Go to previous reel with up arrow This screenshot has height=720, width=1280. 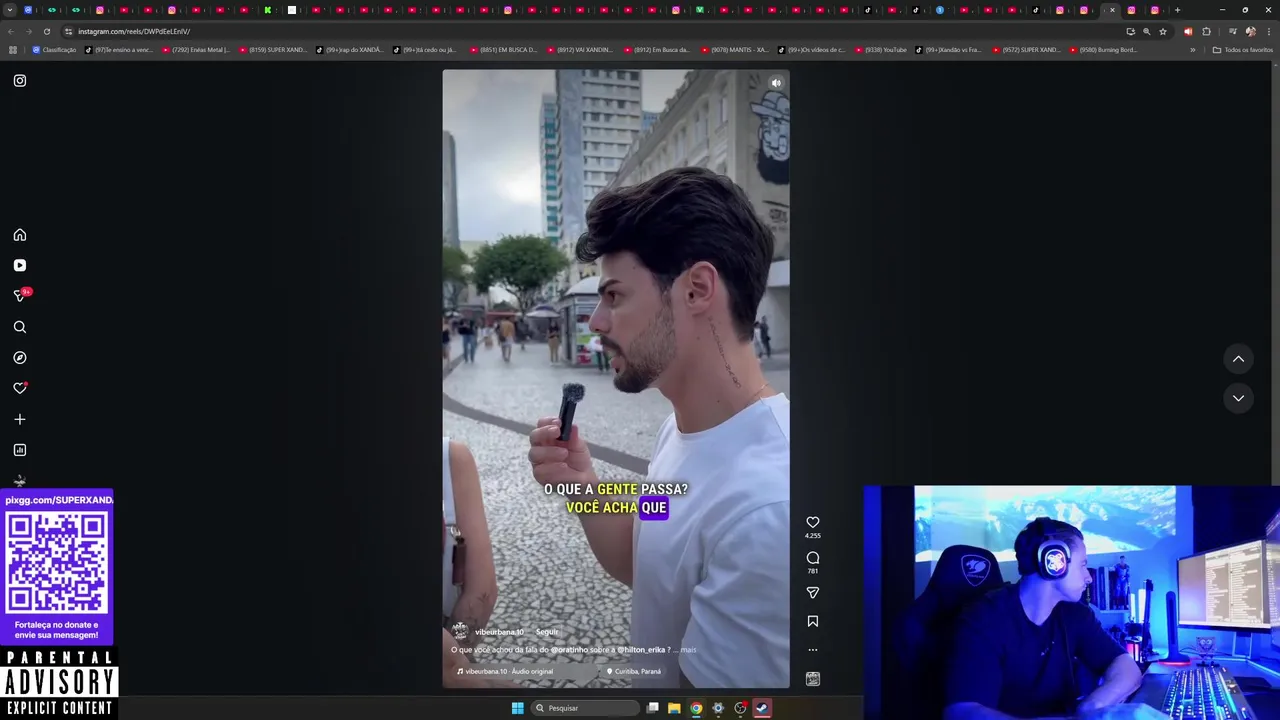1238,359
